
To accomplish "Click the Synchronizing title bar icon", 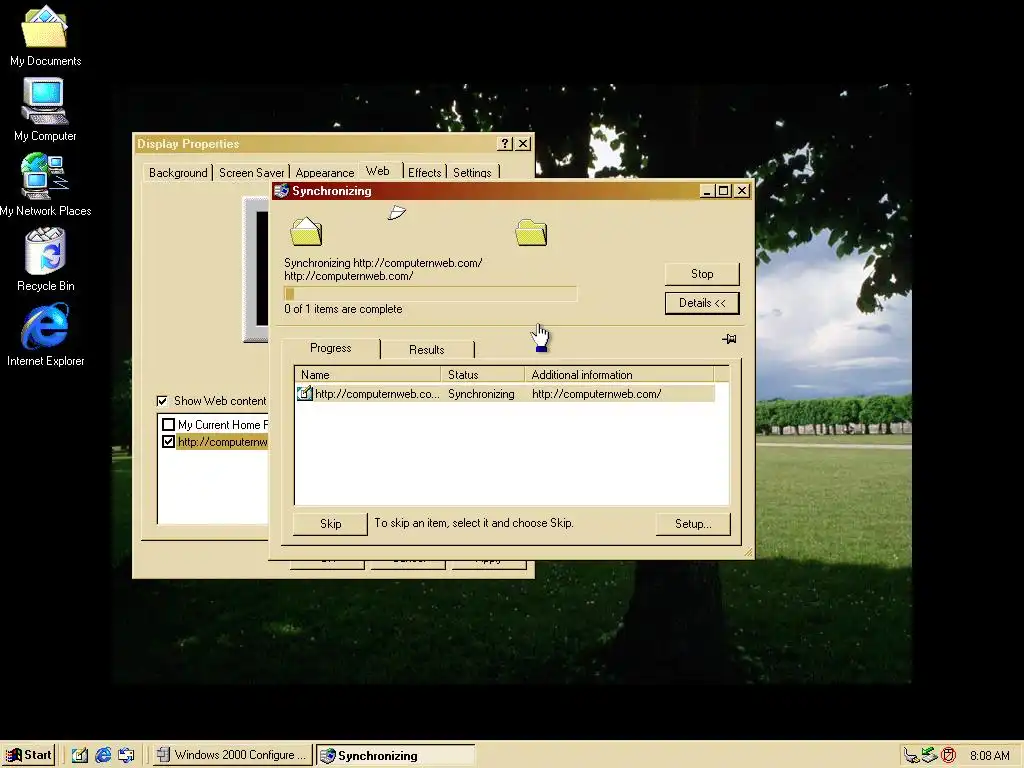I will click(281, 191).
